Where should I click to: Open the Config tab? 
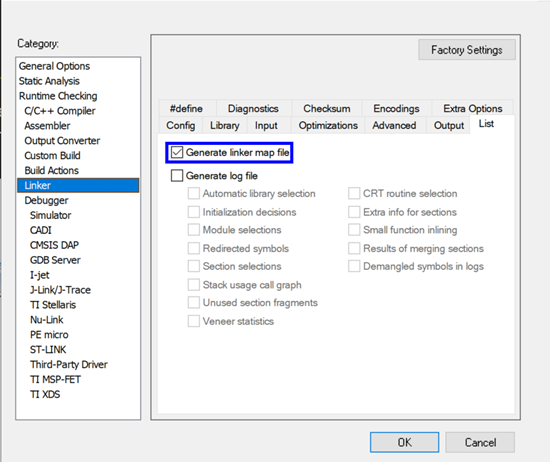pyautogui.click(x=181, y=125)
